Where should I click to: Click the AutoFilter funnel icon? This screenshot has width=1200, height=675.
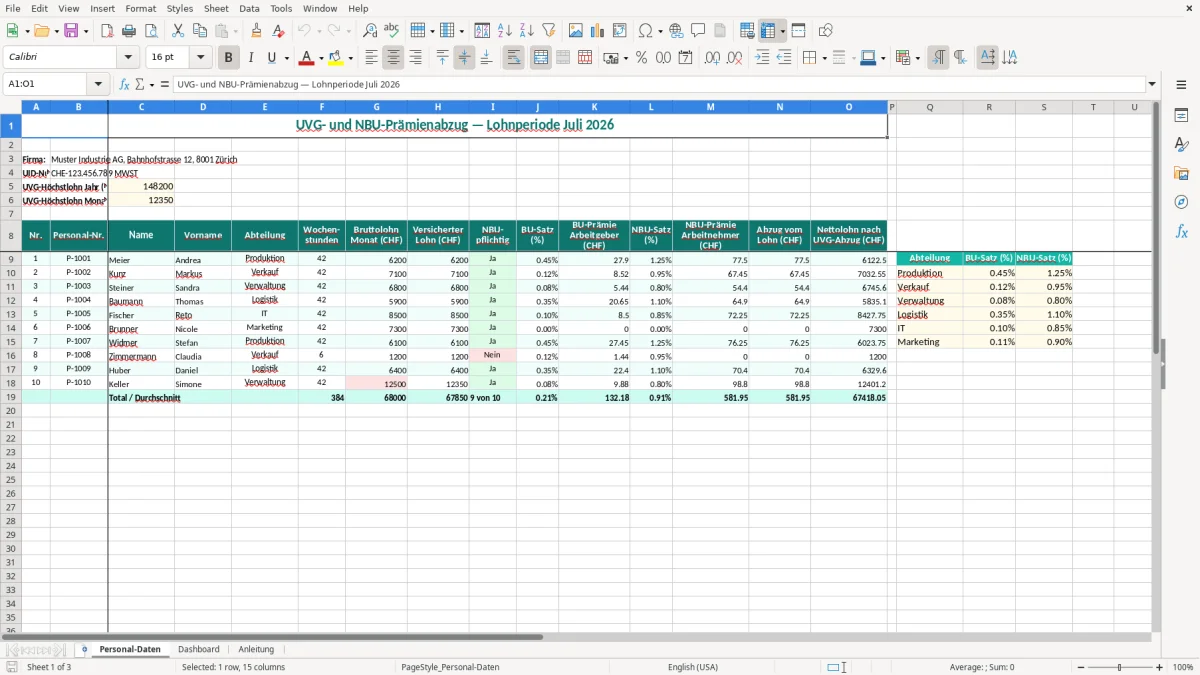point(548,31)
